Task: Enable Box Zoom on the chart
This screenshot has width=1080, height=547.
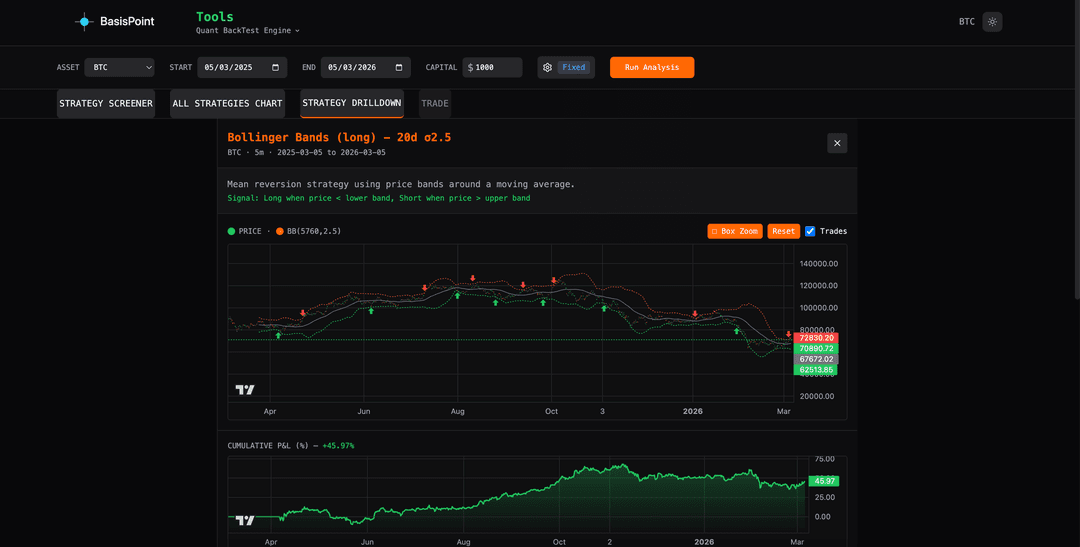Action: (735, 231)
